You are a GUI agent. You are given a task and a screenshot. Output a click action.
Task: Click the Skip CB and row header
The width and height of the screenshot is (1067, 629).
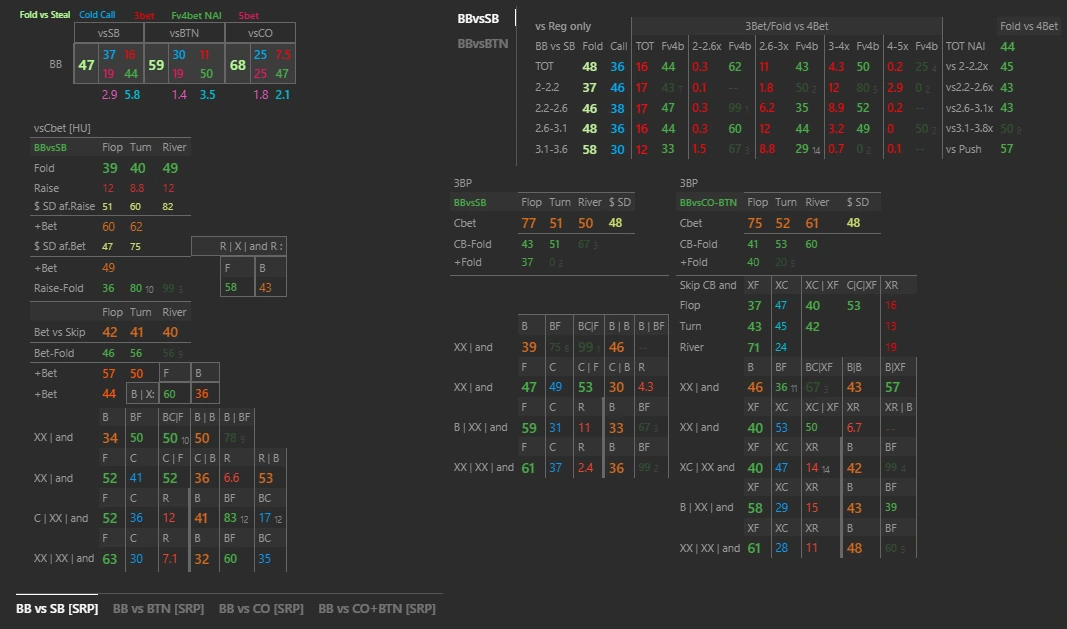707,285
